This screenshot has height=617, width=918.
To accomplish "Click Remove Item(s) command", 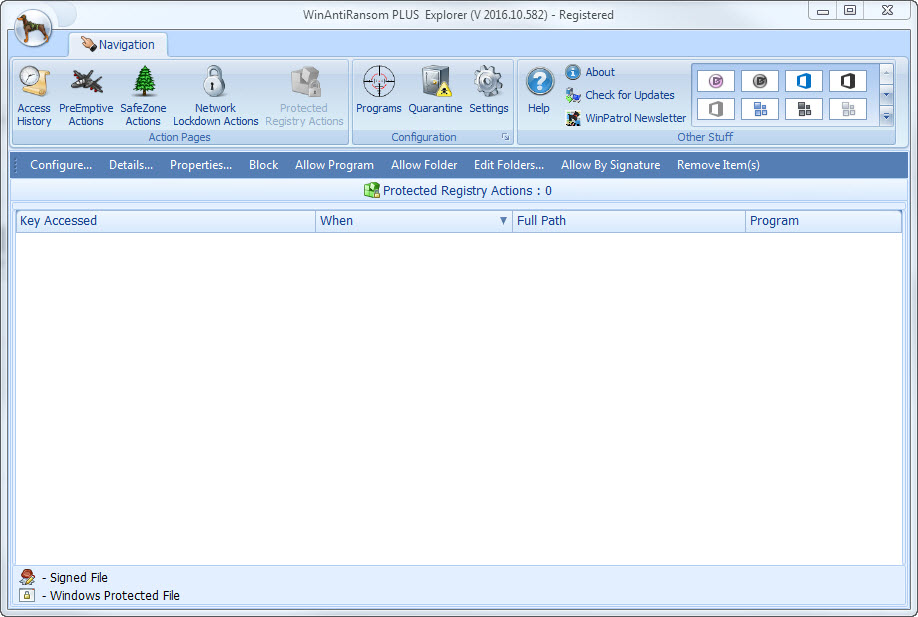I will (x=718, y=165).
